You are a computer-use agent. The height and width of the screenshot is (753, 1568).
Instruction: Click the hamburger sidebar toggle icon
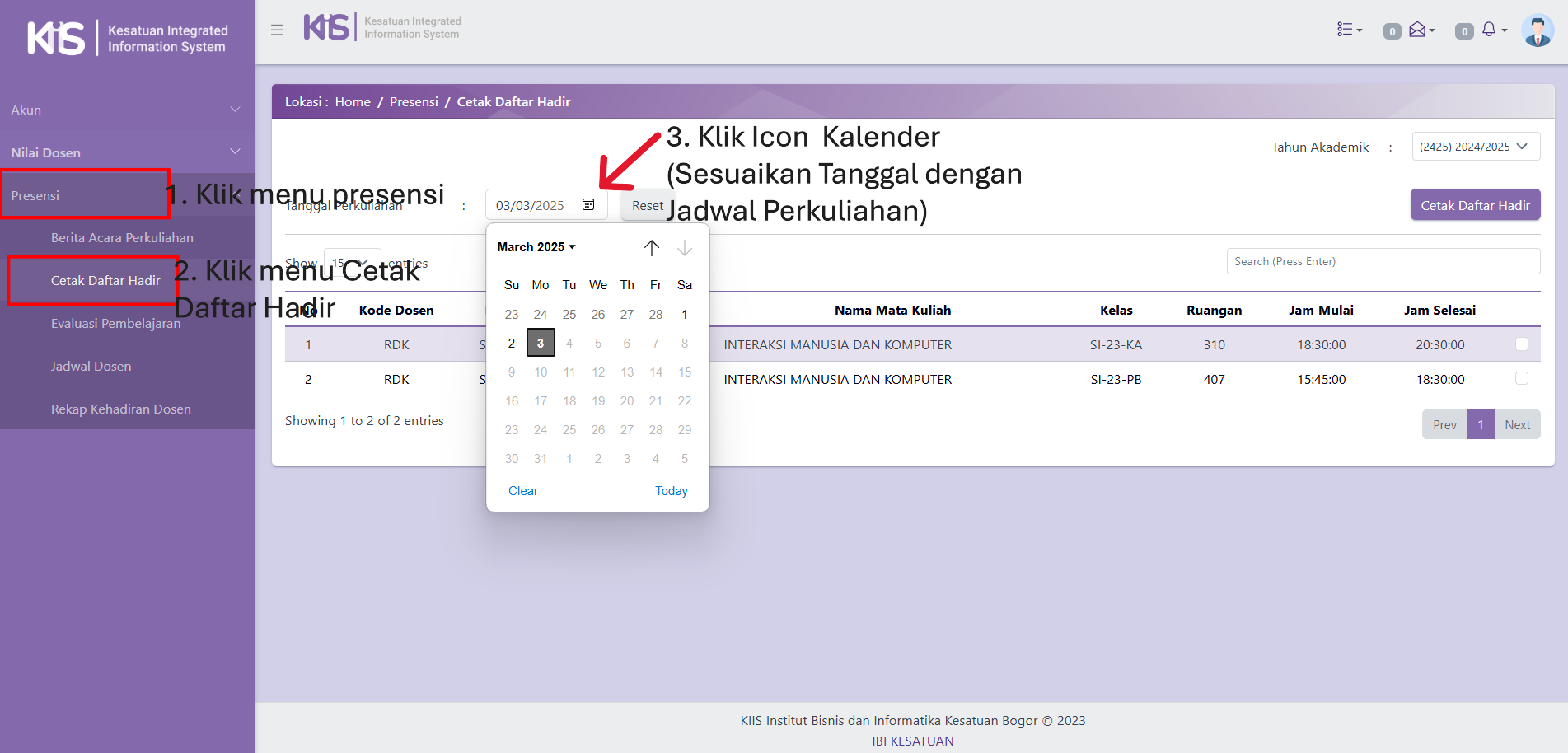(x=277, y=30)
